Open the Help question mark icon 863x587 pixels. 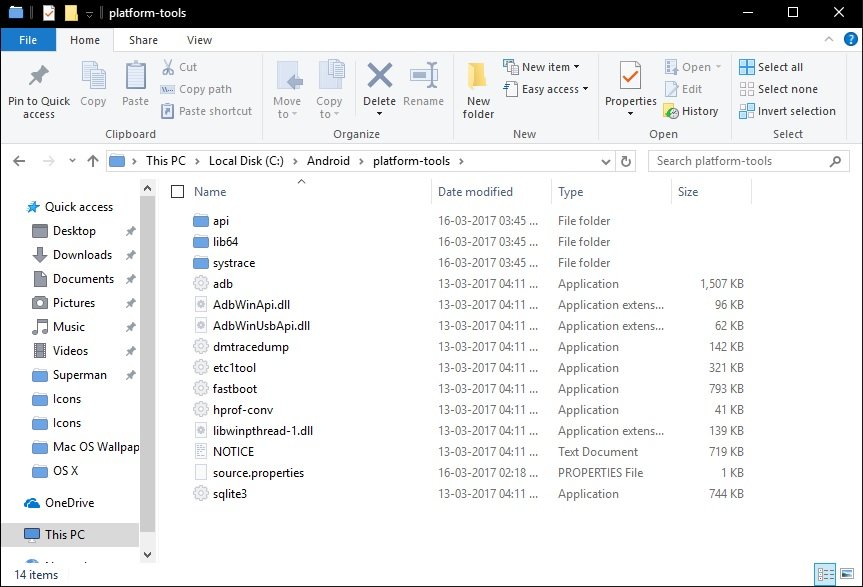[x=850, y=40]
